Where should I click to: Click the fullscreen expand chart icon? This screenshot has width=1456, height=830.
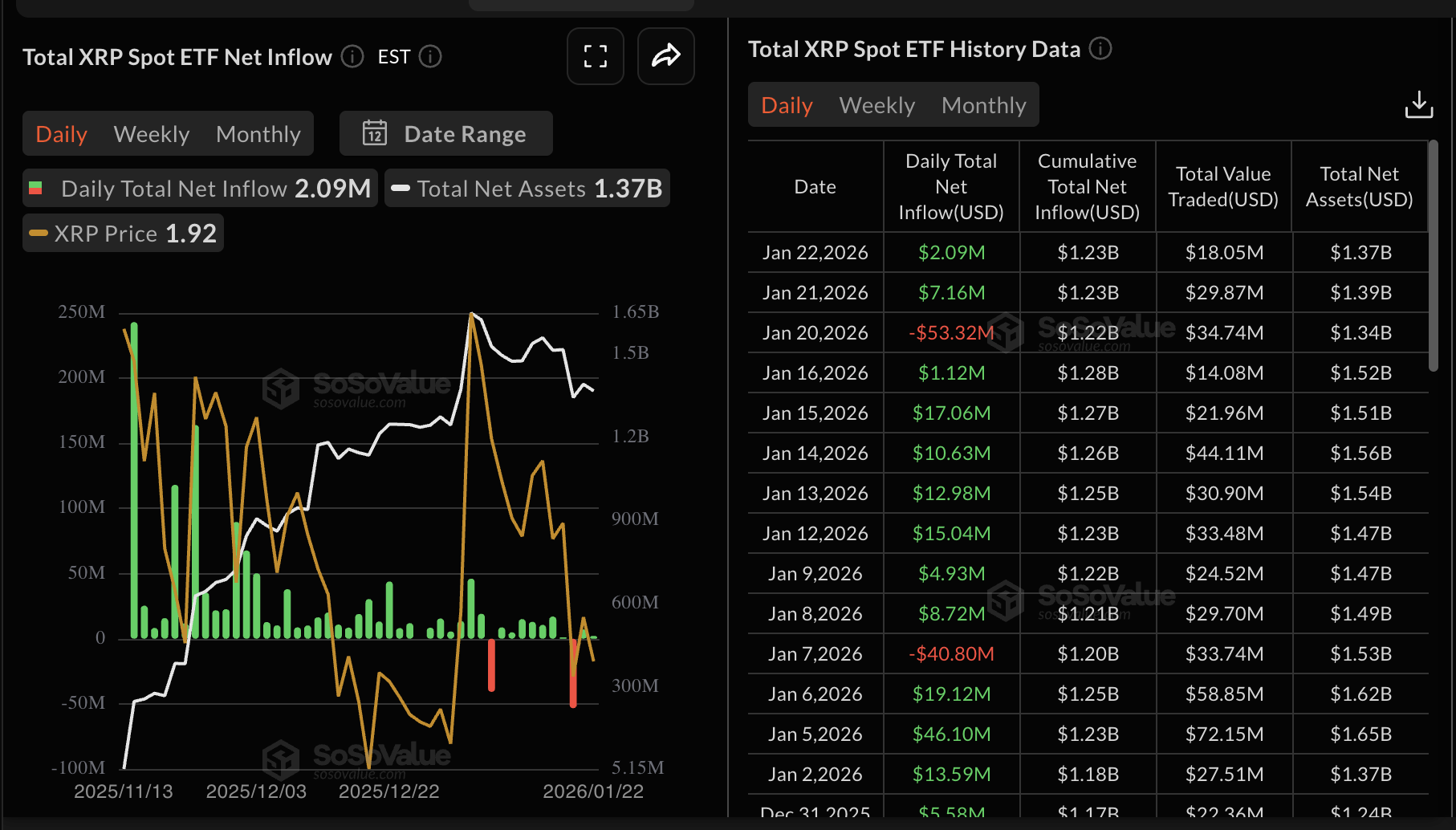click(x=595, y=56)
